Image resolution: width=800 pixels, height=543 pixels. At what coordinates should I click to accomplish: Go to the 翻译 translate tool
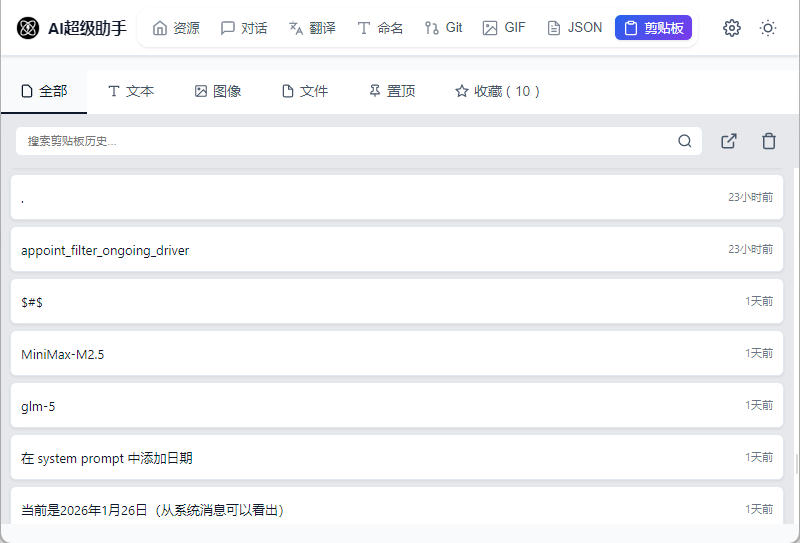(312, 28)
